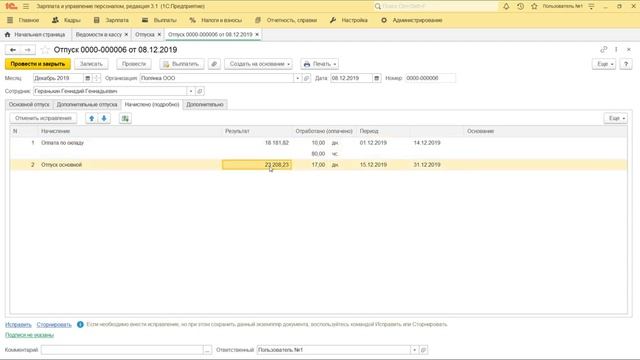The image size is (640, 360).
Task: Click the Провести button
Action: [134, 64]
